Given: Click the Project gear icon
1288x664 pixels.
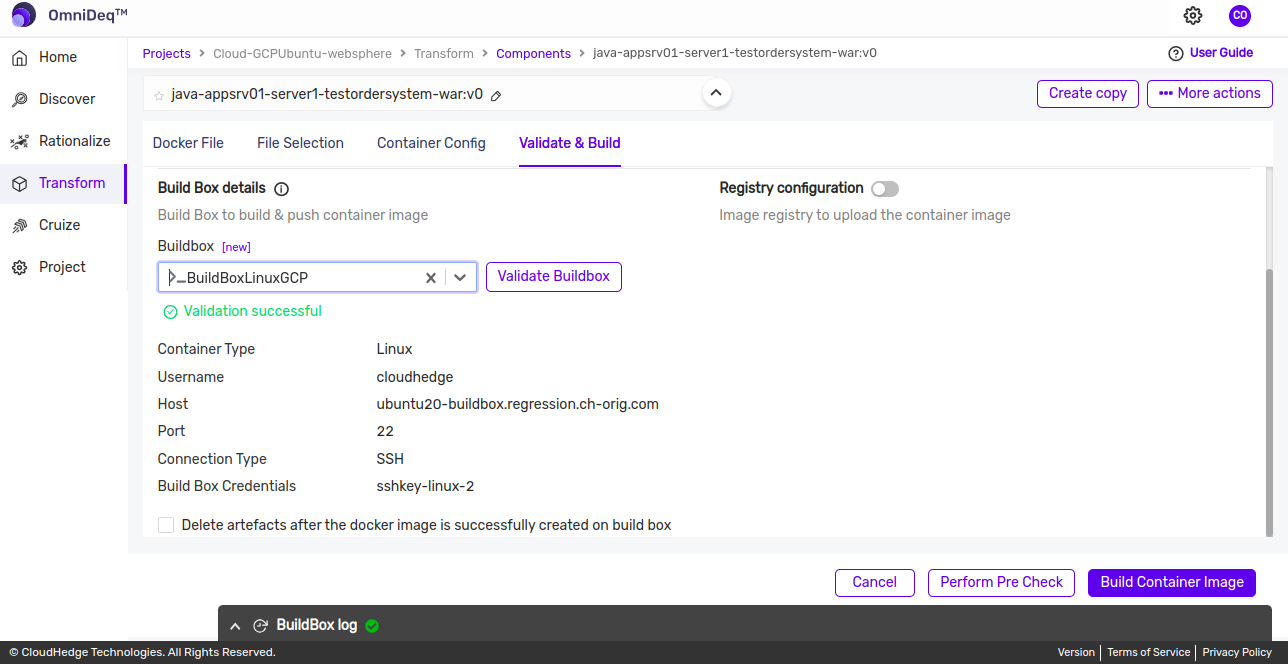Looking at the screenshot, I should point(19,268).
